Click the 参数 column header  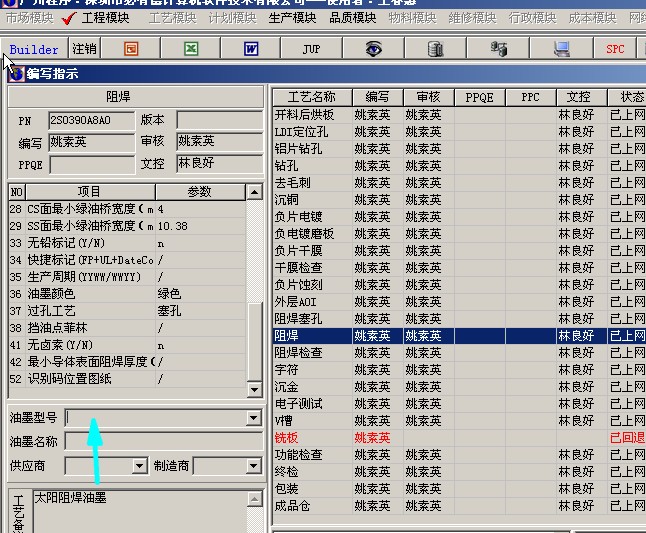pos(200,192)
